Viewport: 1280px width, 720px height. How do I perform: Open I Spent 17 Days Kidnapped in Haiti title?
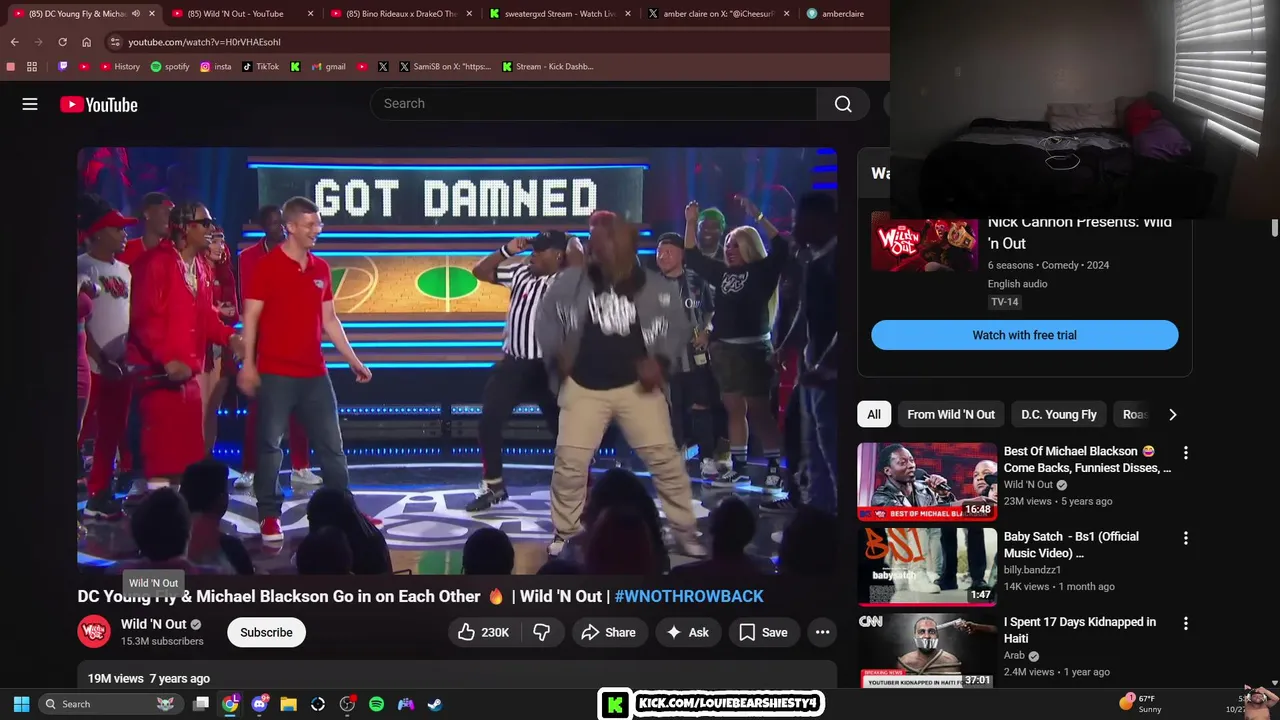coord(1080,630)
